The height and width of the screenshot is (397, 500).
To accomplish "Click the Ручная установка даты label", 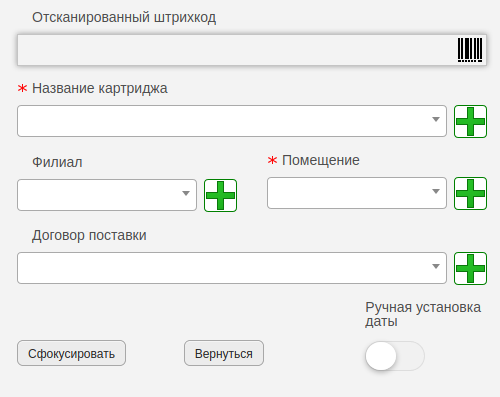I will click(423, 314).
